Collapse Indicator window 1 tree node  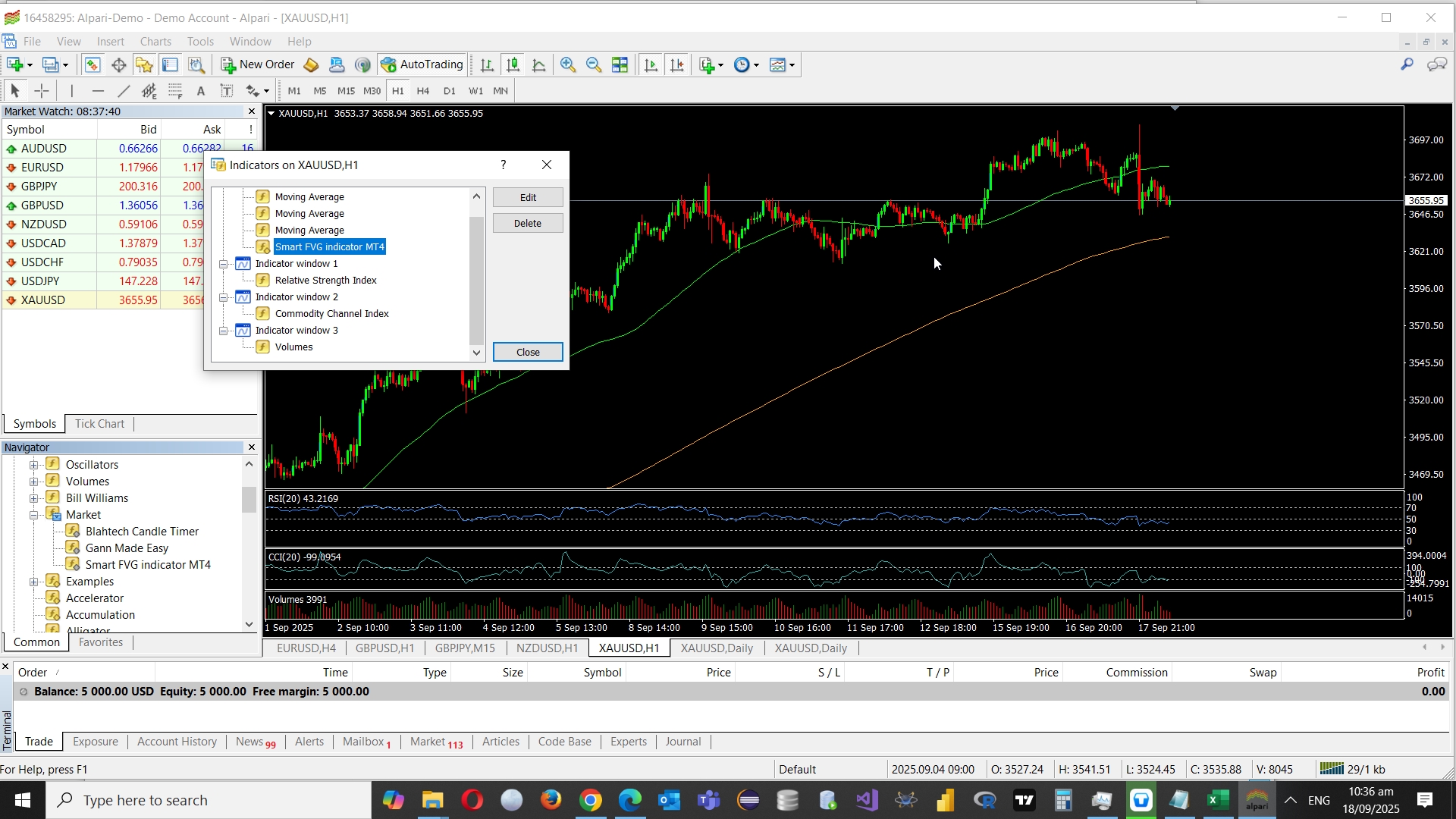[224, 264]
